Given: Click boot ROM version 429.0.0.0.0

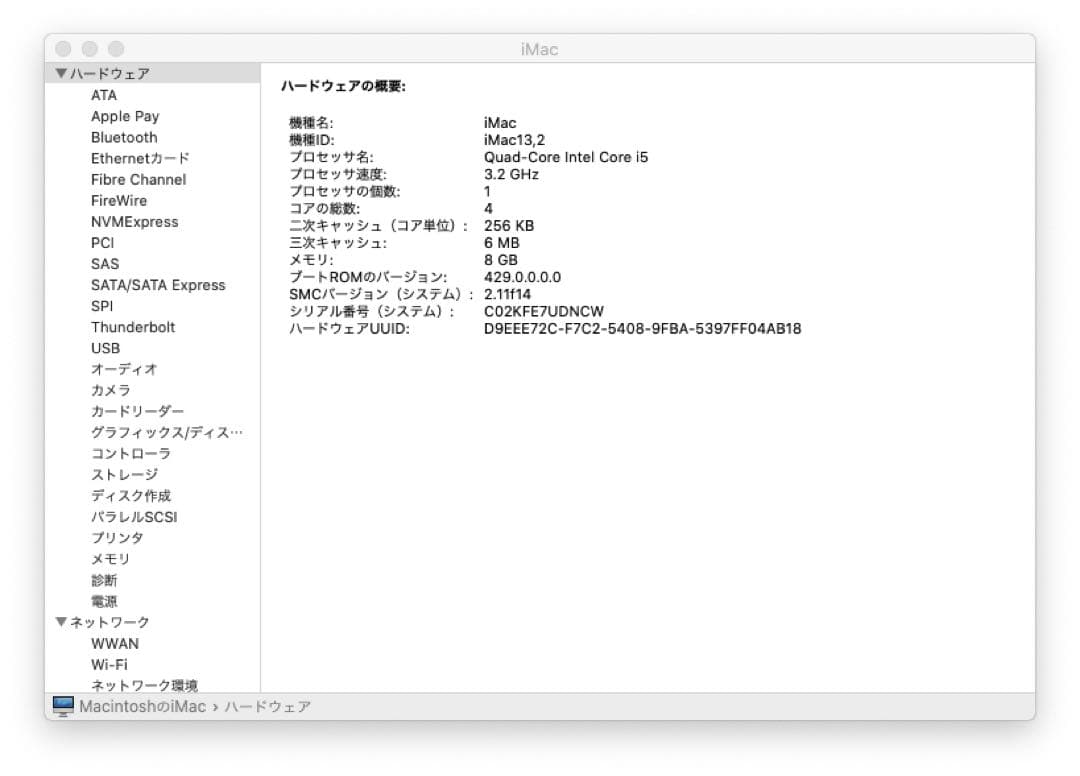Looking at the screenshot, I should (x=522, y=277).
